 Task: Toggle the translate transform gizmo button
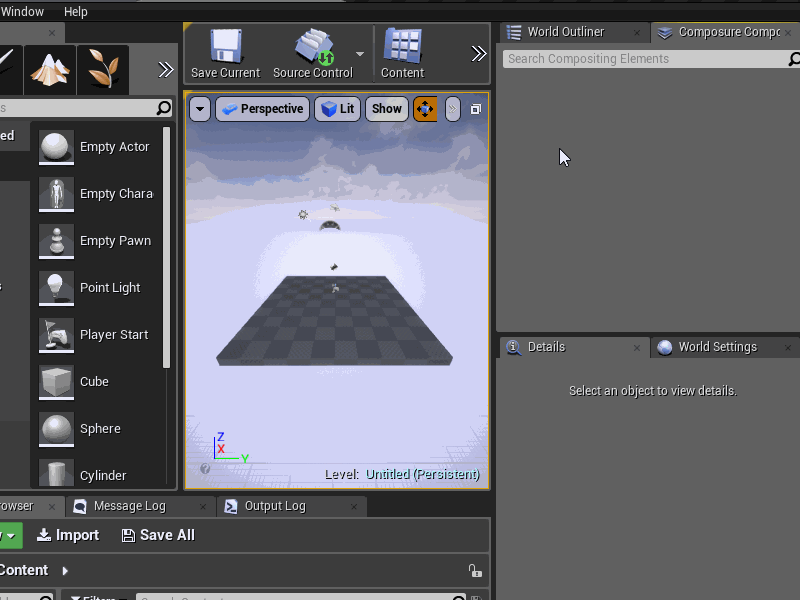425,109
